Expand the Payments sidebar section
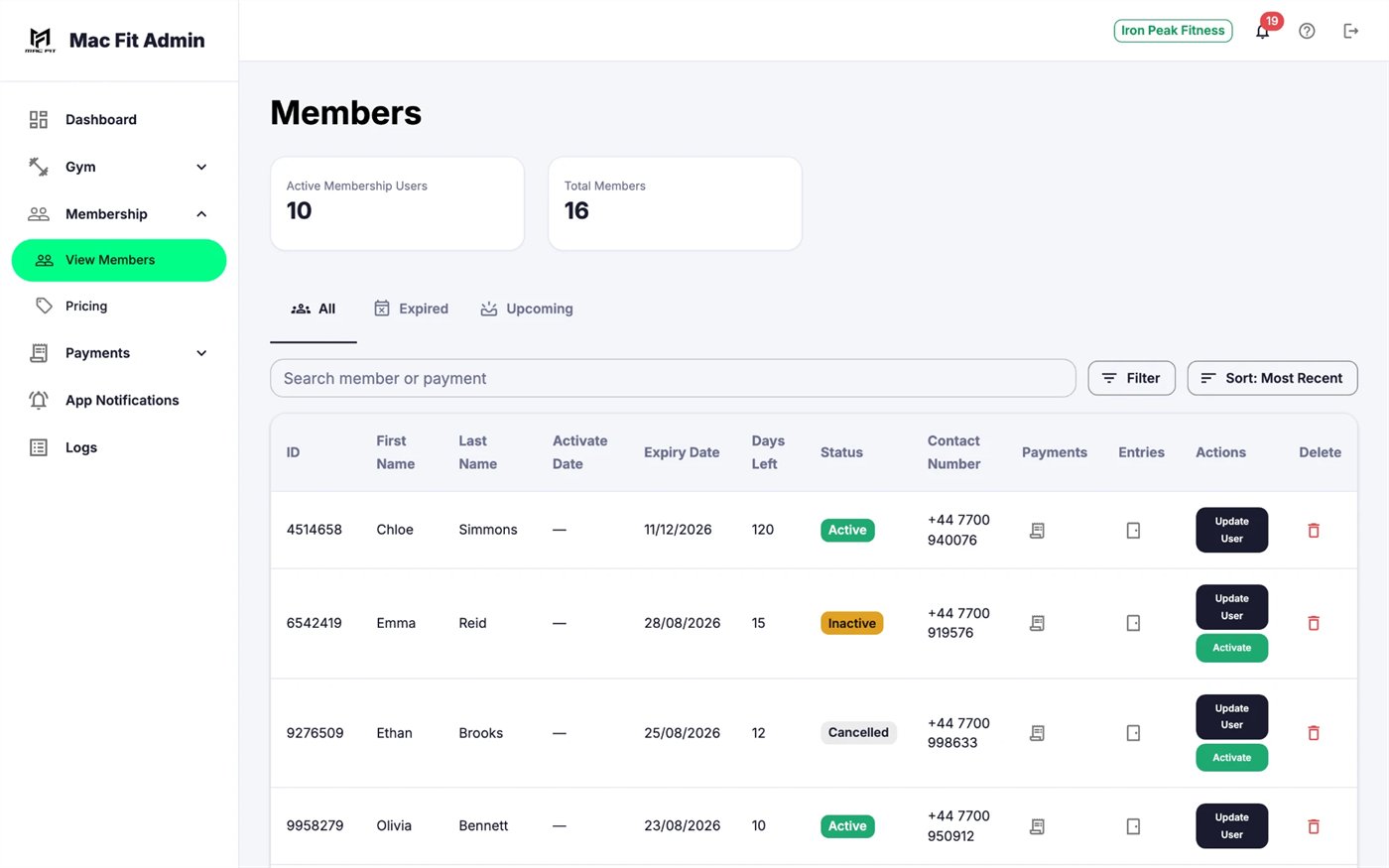 coord(119,353)
